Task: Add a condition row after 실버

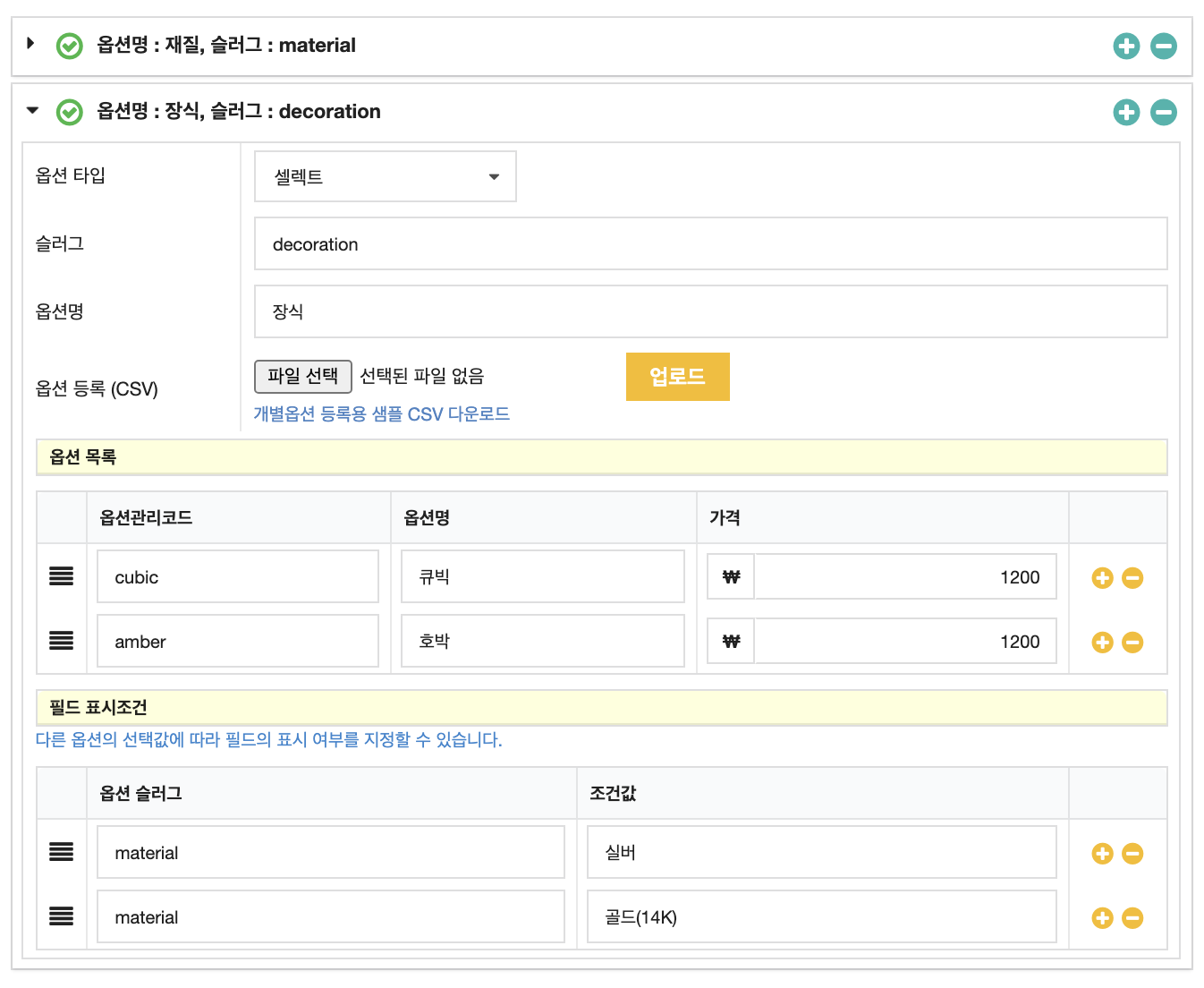Action: [1102, 854]
